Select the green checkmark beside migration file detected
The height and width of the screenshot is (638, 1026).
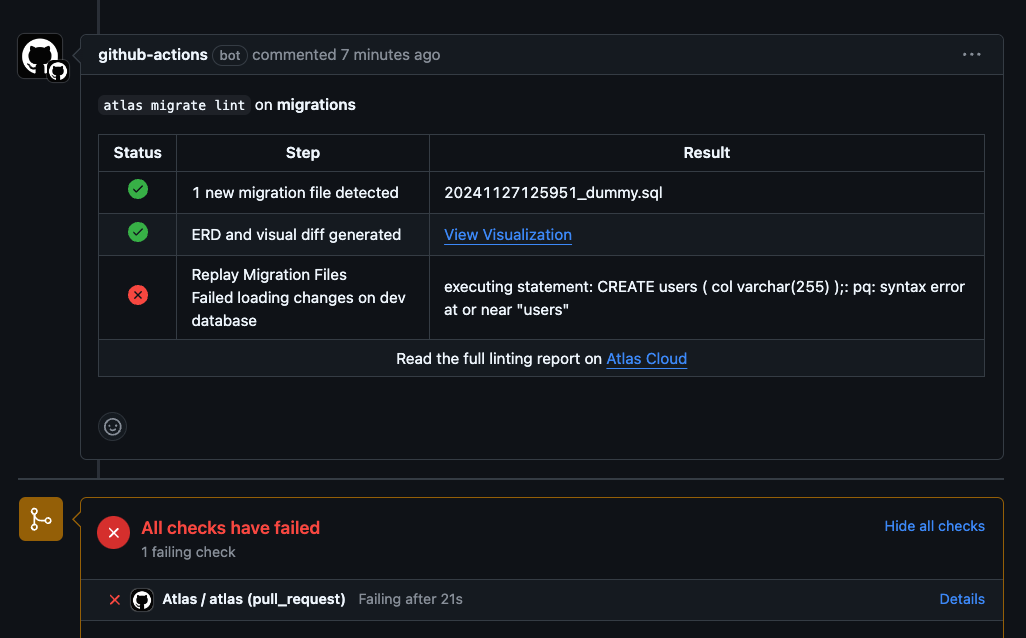(x=137, y=189)
